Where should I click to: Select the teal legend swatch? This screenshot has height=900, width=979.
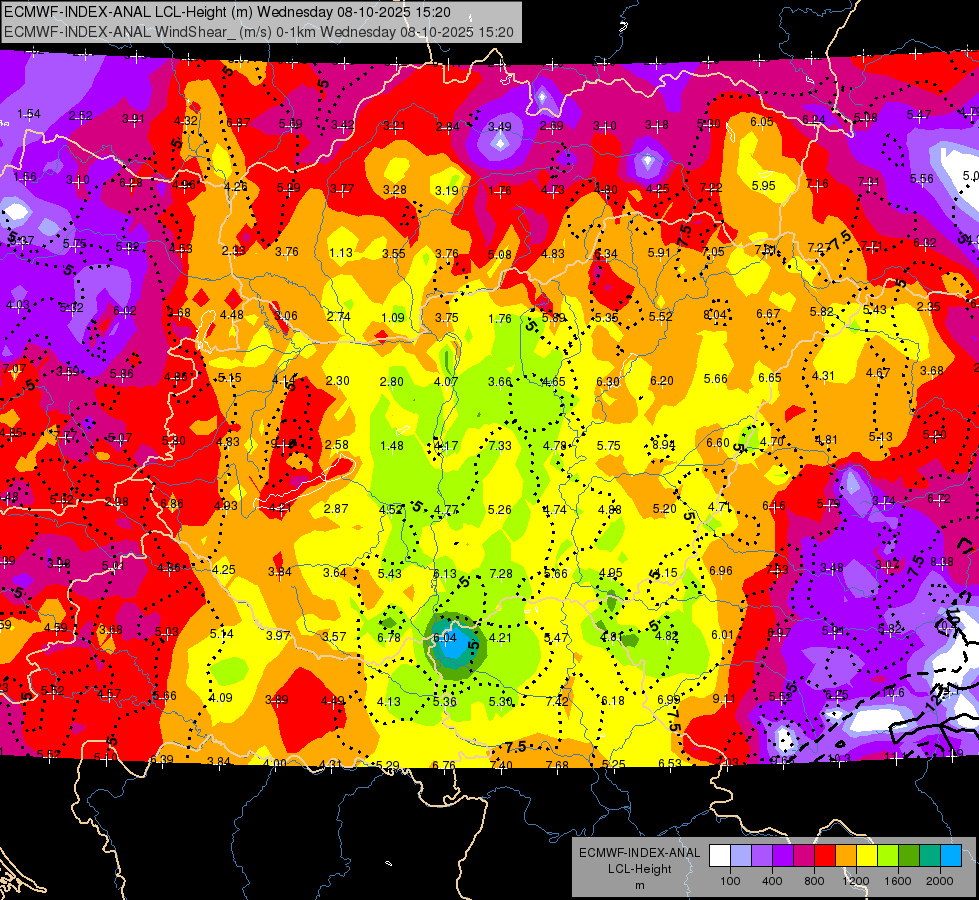pyautogui.click(x=930, y=856)
